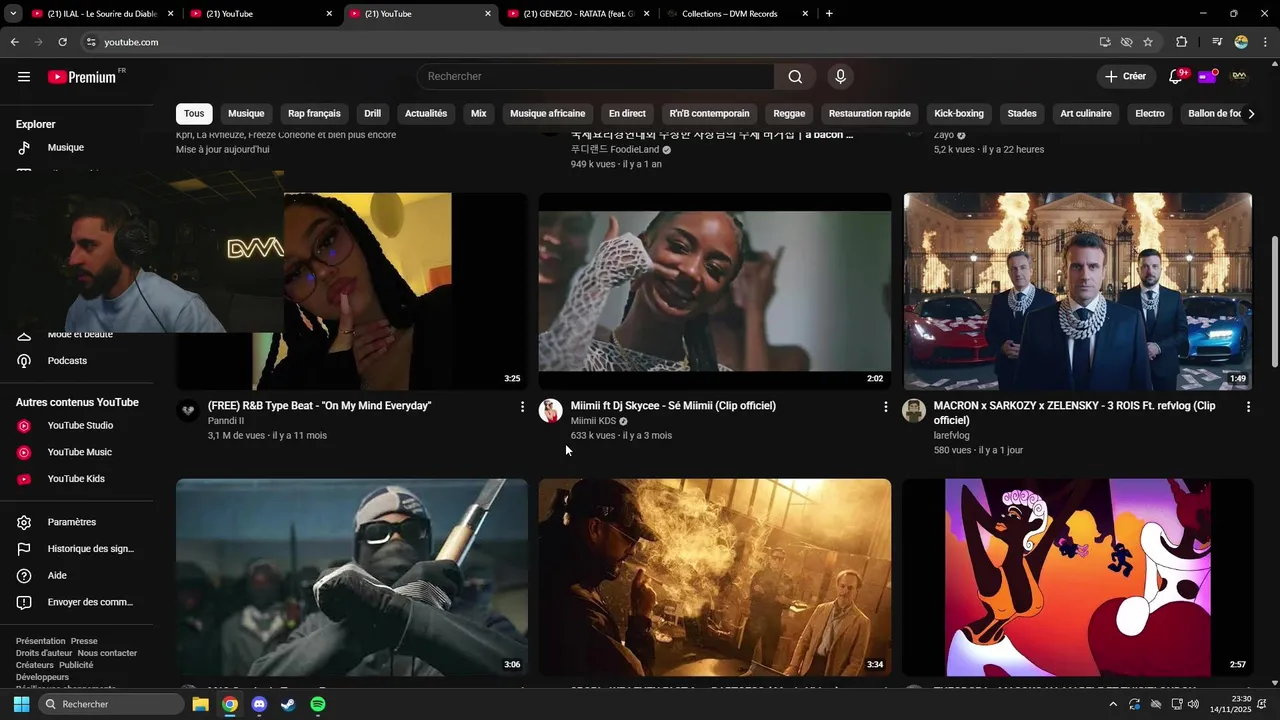Open larefvlog channel link
Viewport: 1280px width, 720px height.
point(952,436)
